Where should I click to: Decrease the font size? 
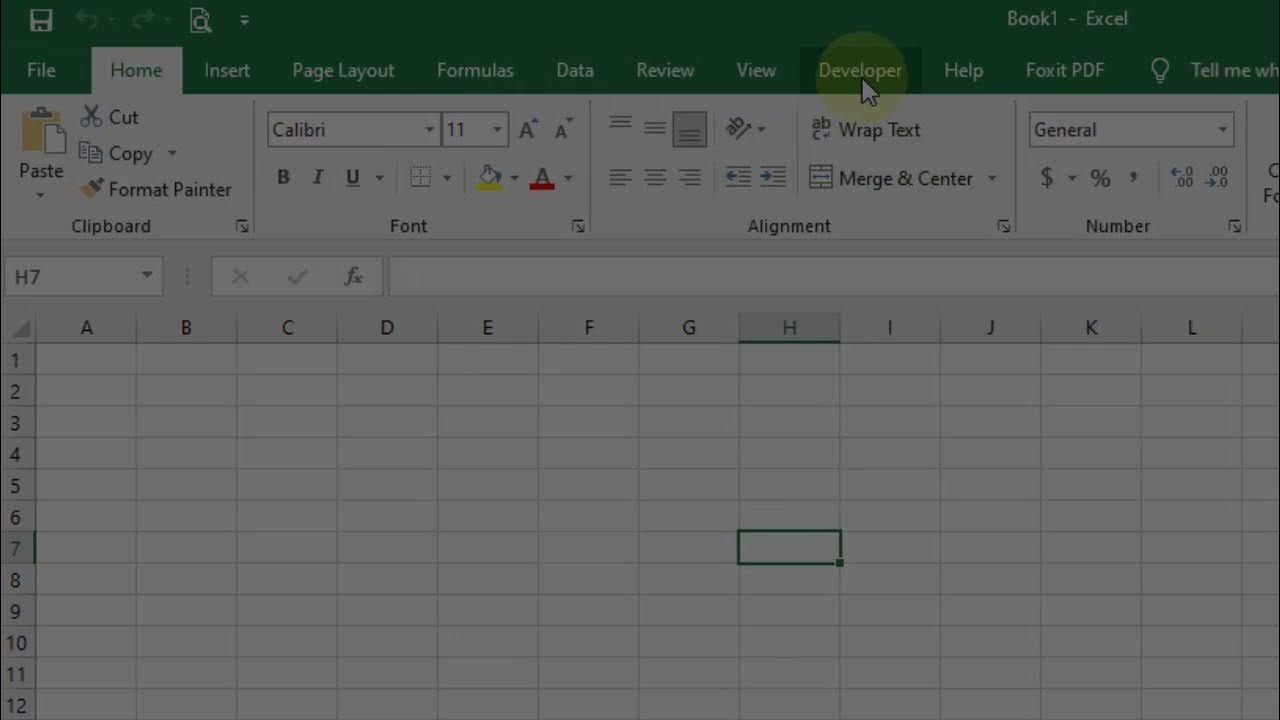click(563, 129)
